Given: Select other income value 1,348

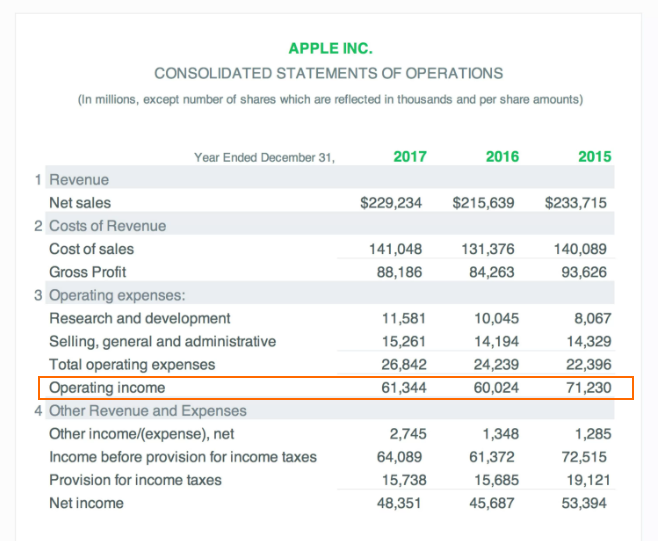Looking at the screenshot, I should tap(501, 434).
